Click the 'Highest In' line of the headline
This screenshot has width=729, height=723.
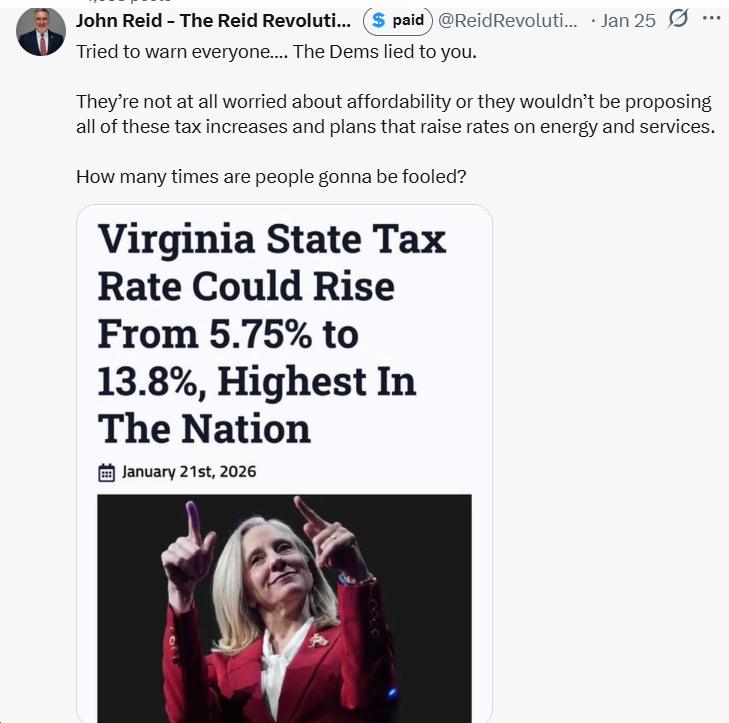click(x=256, y=381)
